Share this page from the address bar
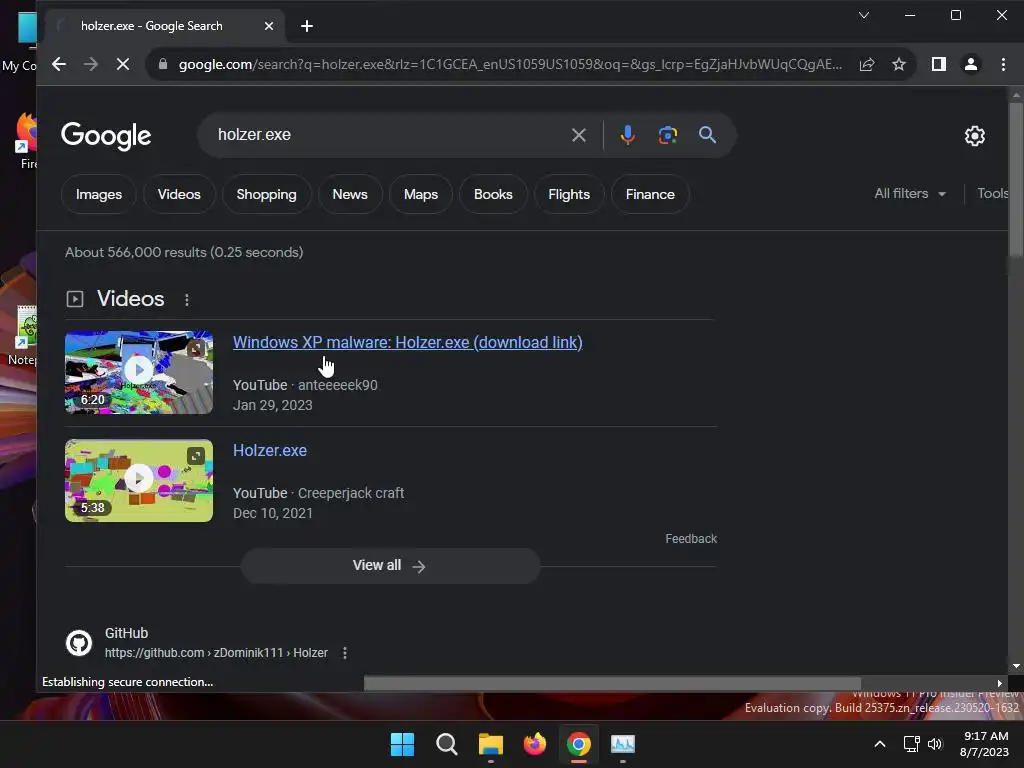This screenshot has width=1024, height=768. pyautogui.click(x=867, y=64)
